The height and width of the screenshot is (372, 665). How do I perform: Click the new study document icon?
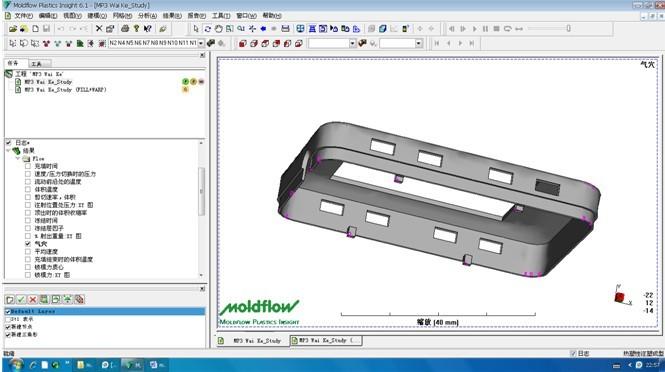tap(36, 29)
